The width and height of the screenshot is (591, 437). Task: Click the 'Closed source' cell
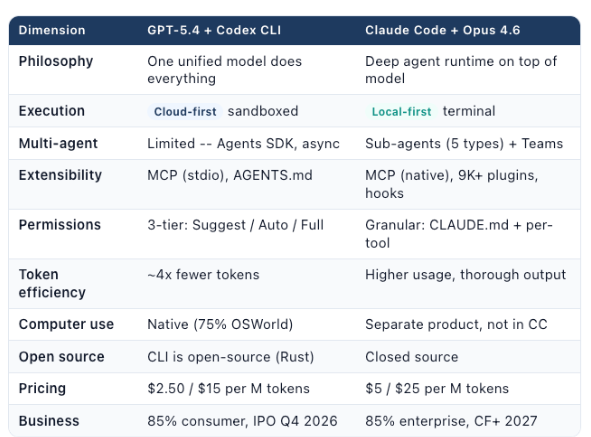[412, 357]
